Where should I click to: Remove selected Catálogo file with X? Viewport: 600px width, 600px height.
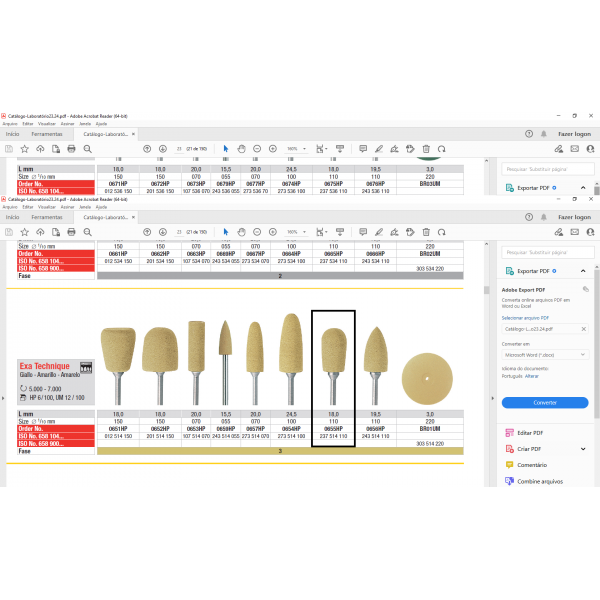click(x=584, y=329)
